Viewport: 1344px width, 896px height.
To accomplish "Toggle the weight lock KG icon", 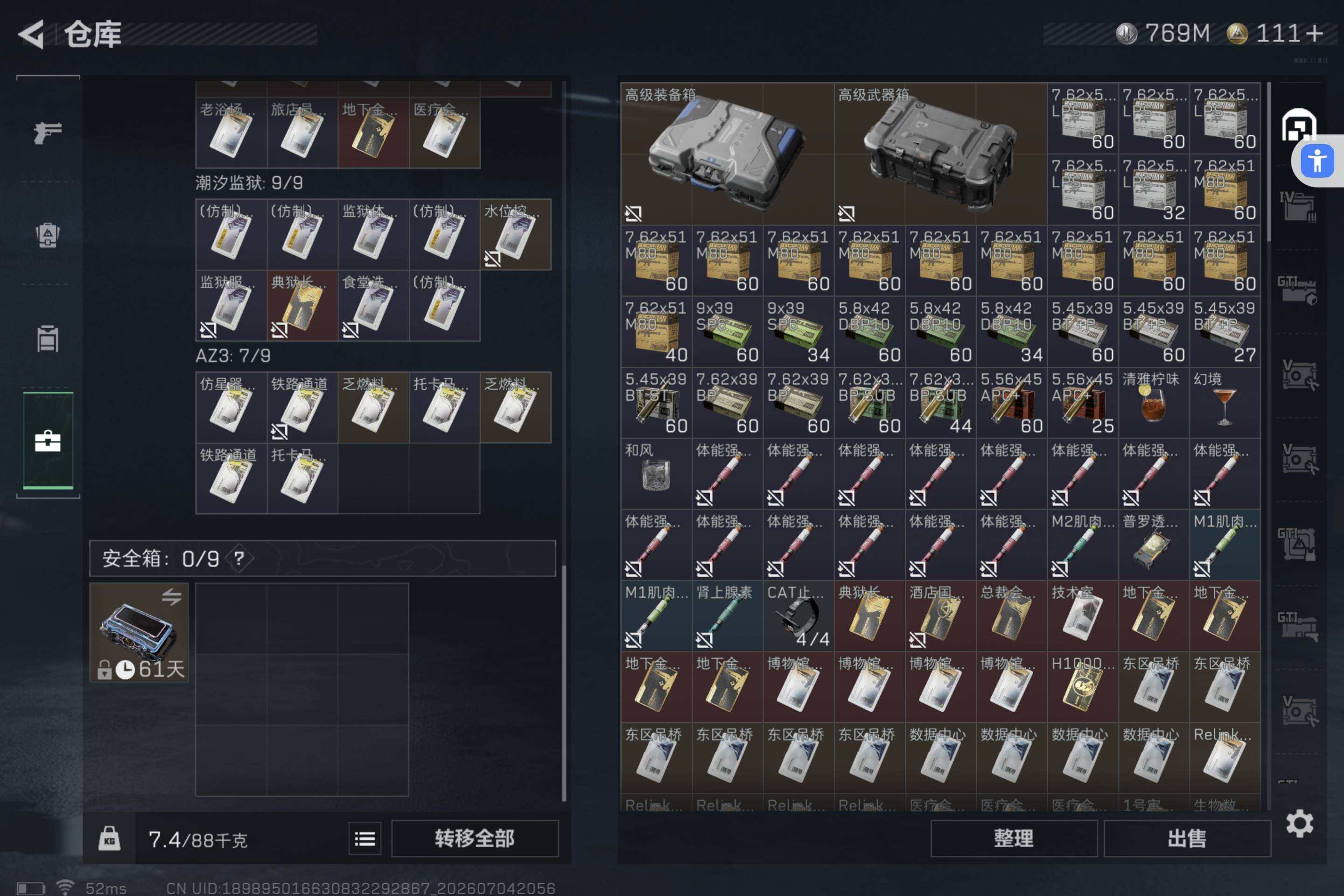I will point(109,839).
